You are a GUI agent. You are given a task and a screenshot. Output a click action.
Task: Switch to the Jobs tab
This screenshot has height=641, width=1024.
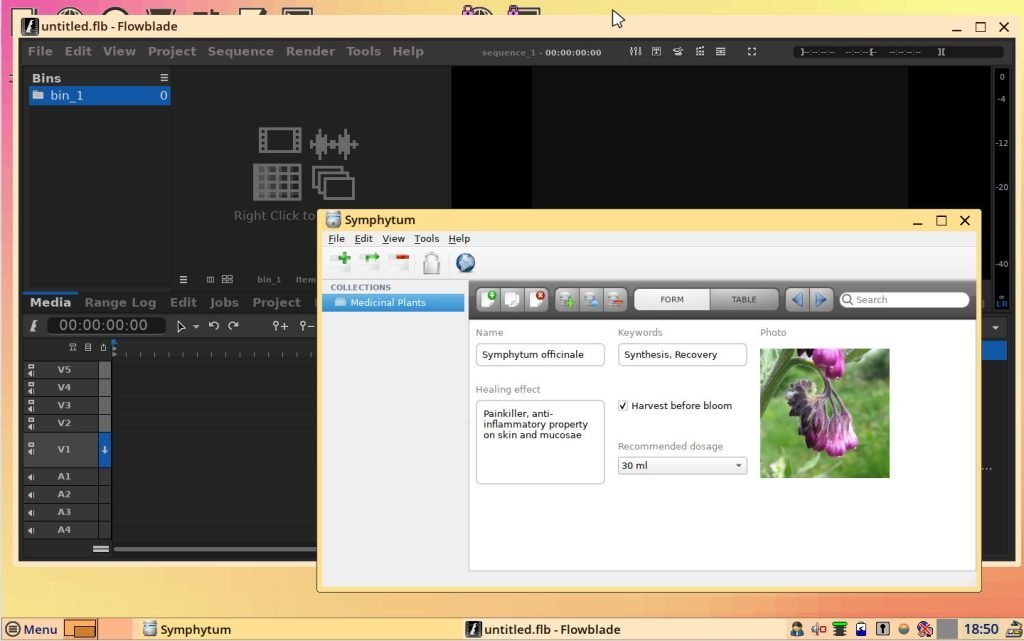(224, 302)
